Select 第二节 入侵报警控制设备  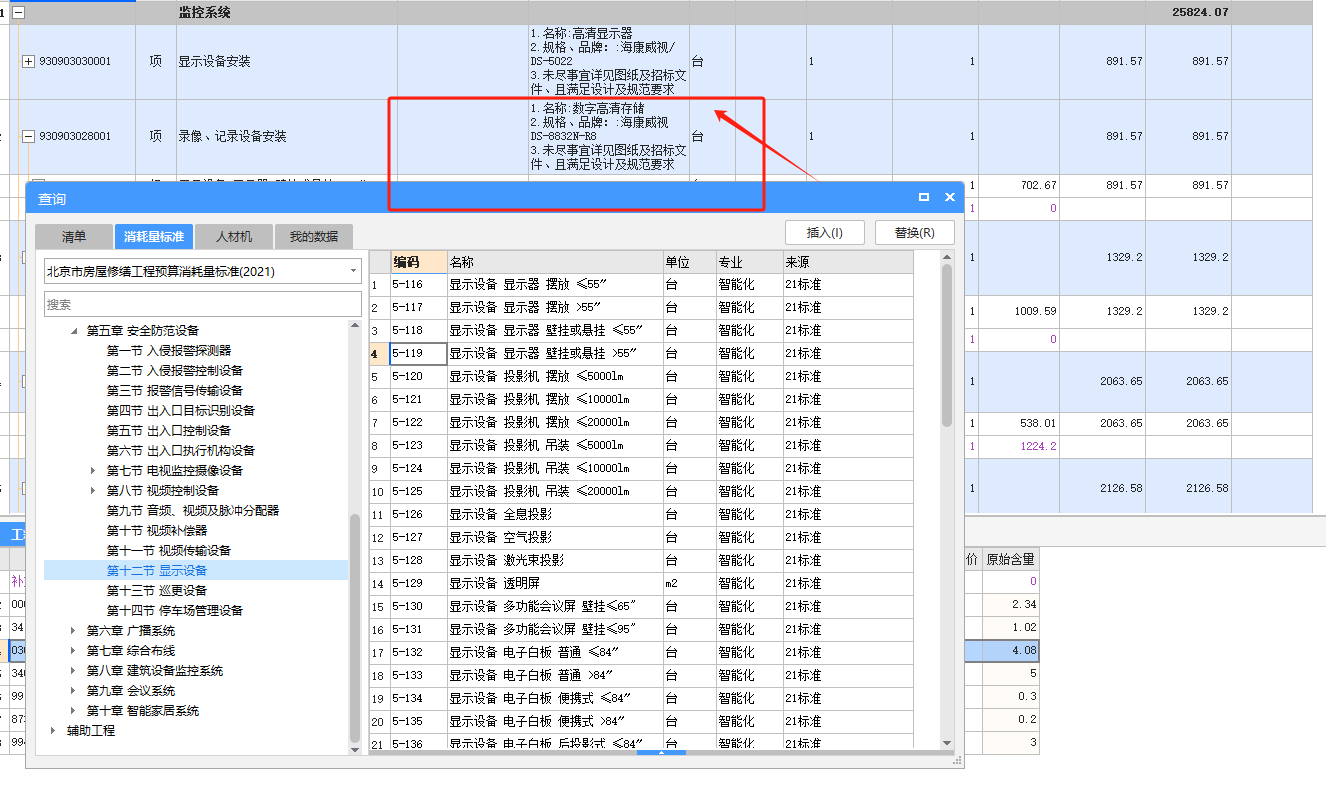point(175,371)
